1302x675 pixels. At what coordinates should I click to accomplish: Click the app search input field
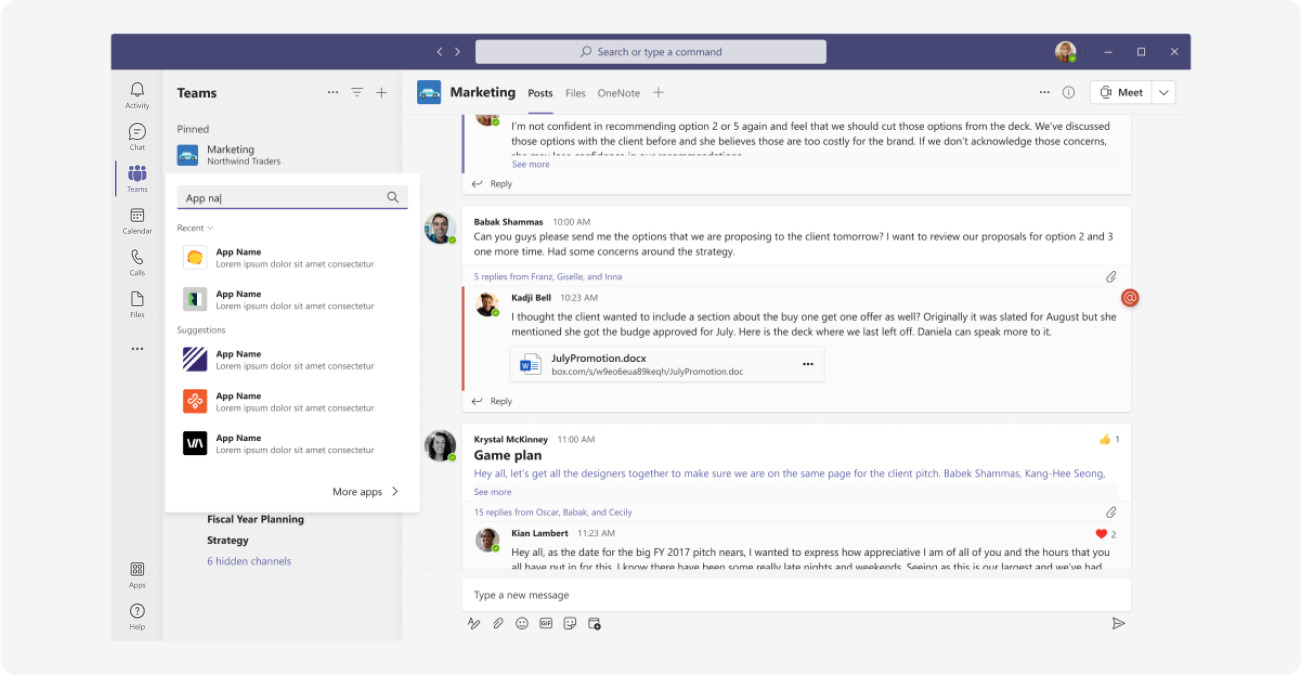(292, 198)
